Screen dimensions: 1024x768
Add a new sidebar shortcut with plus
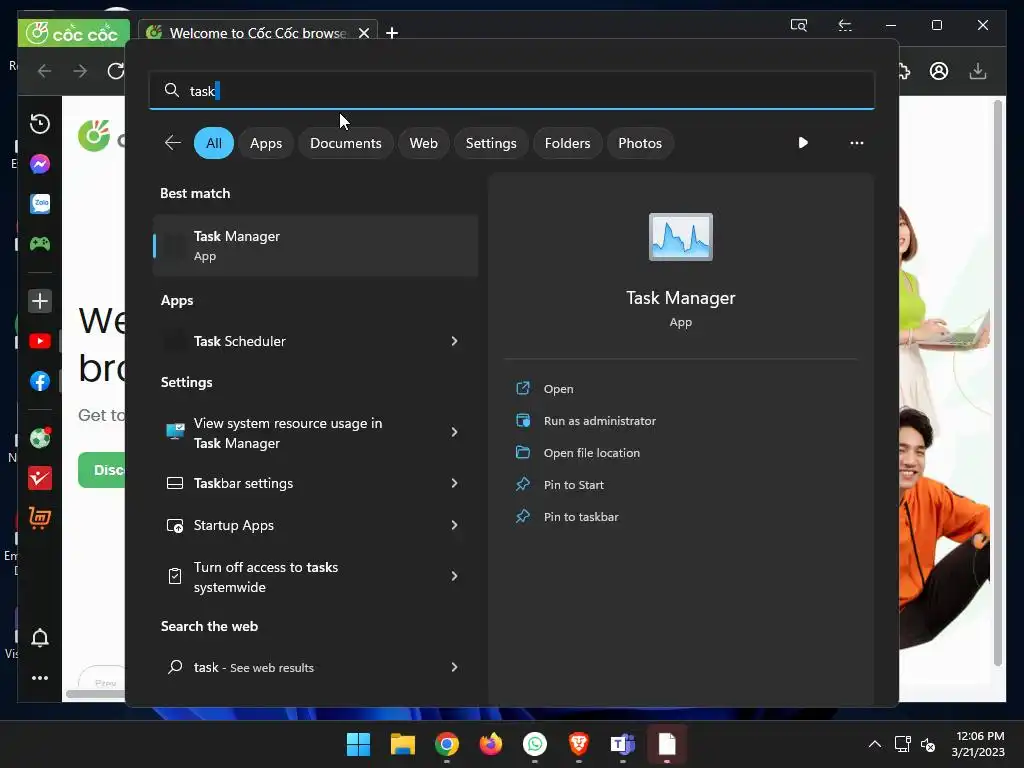[40, 301]
